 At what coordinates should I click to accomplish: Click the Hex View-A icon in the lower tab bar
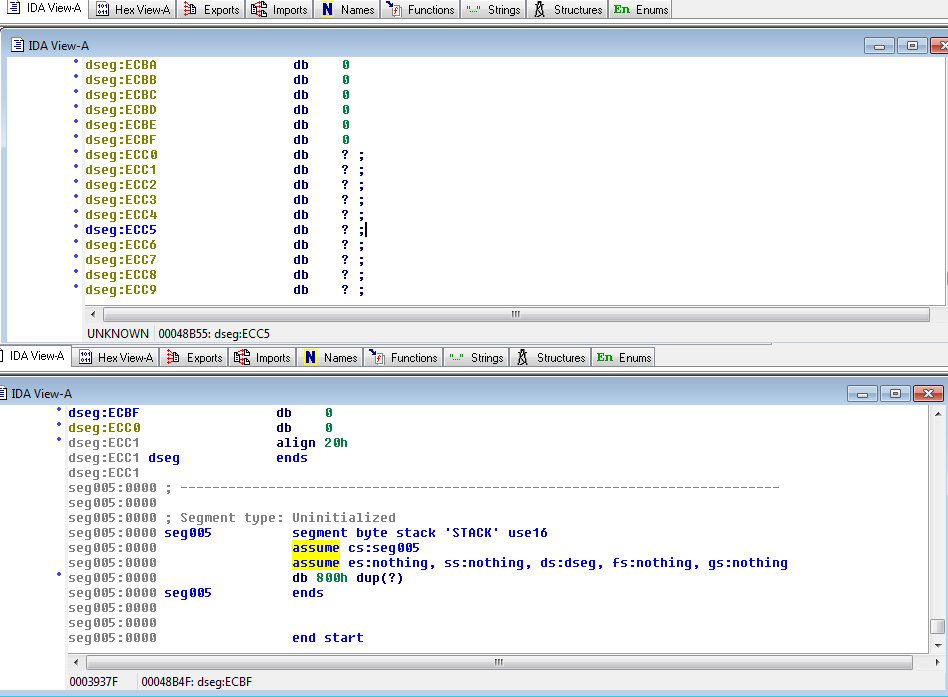coord(85,357)
